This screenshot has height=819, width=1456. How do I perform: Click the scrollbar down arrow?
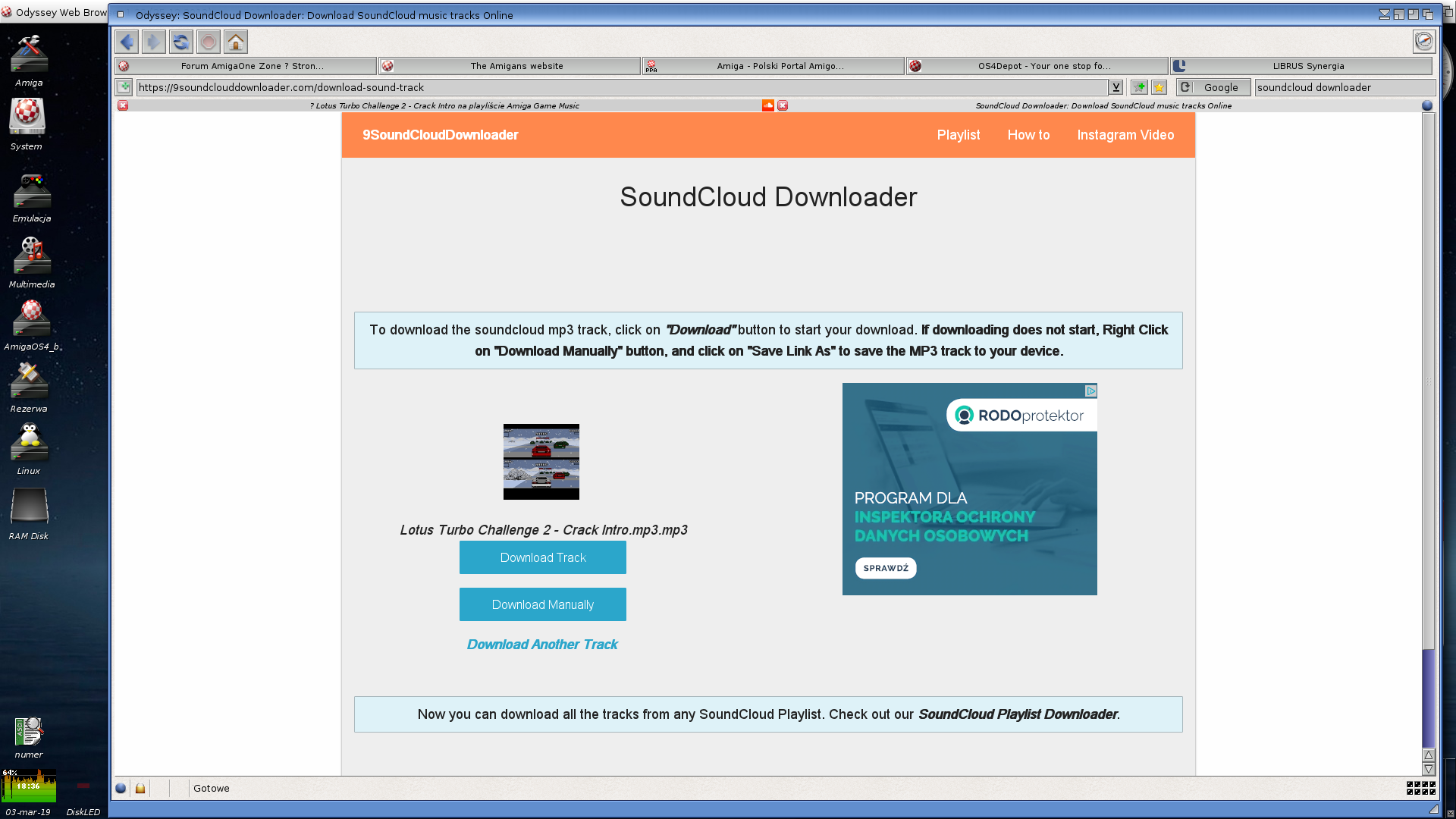tap(1428, 768)
